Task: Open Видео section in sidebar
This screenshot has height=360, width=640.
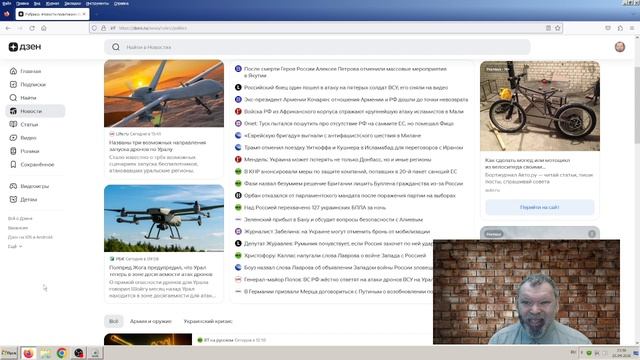Action: [23, 138]
